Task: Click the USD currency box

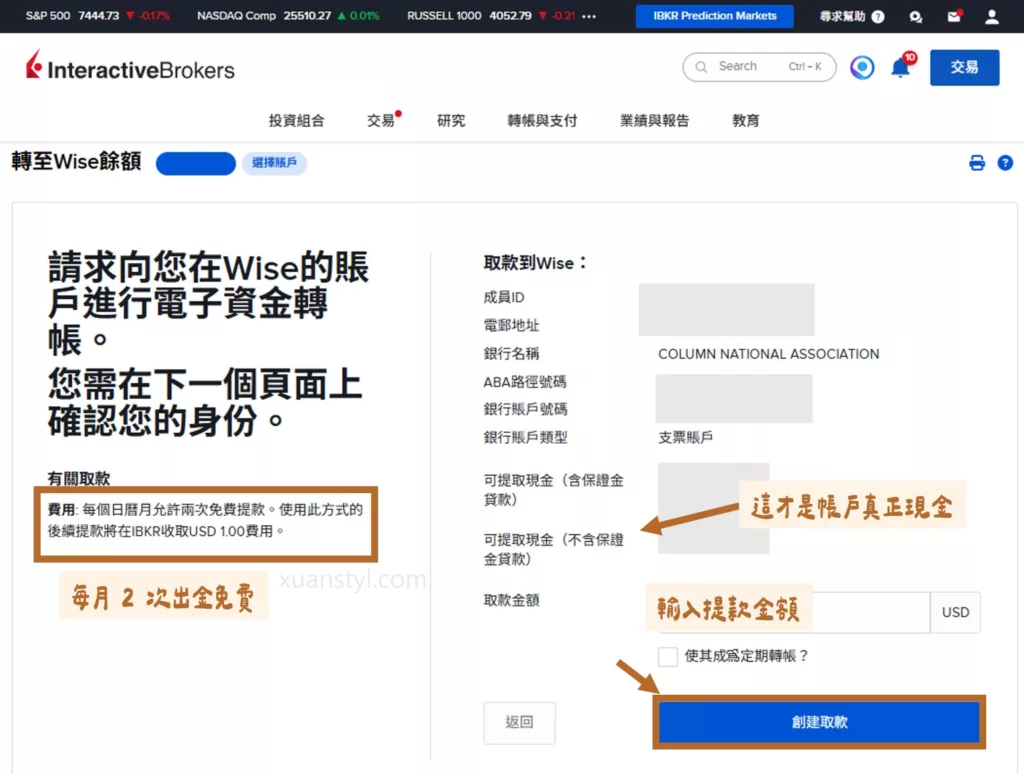Action: tap(955, 612)
